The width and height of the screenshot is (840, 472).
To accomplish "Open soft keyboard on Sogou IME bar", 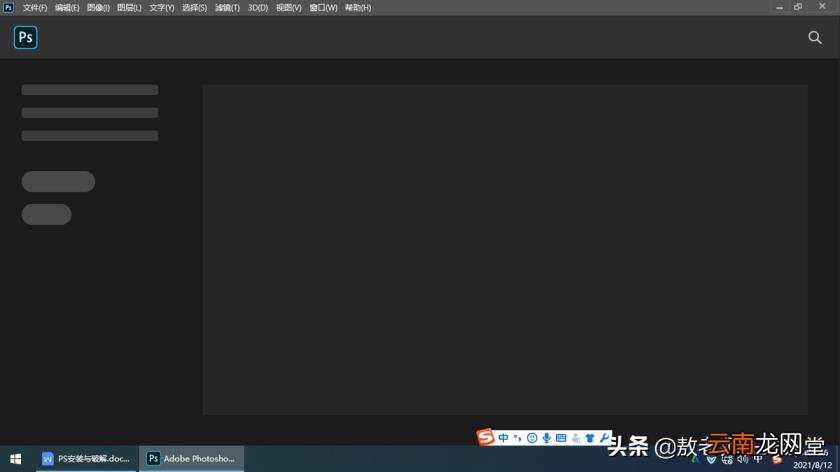I will [561, 438].
